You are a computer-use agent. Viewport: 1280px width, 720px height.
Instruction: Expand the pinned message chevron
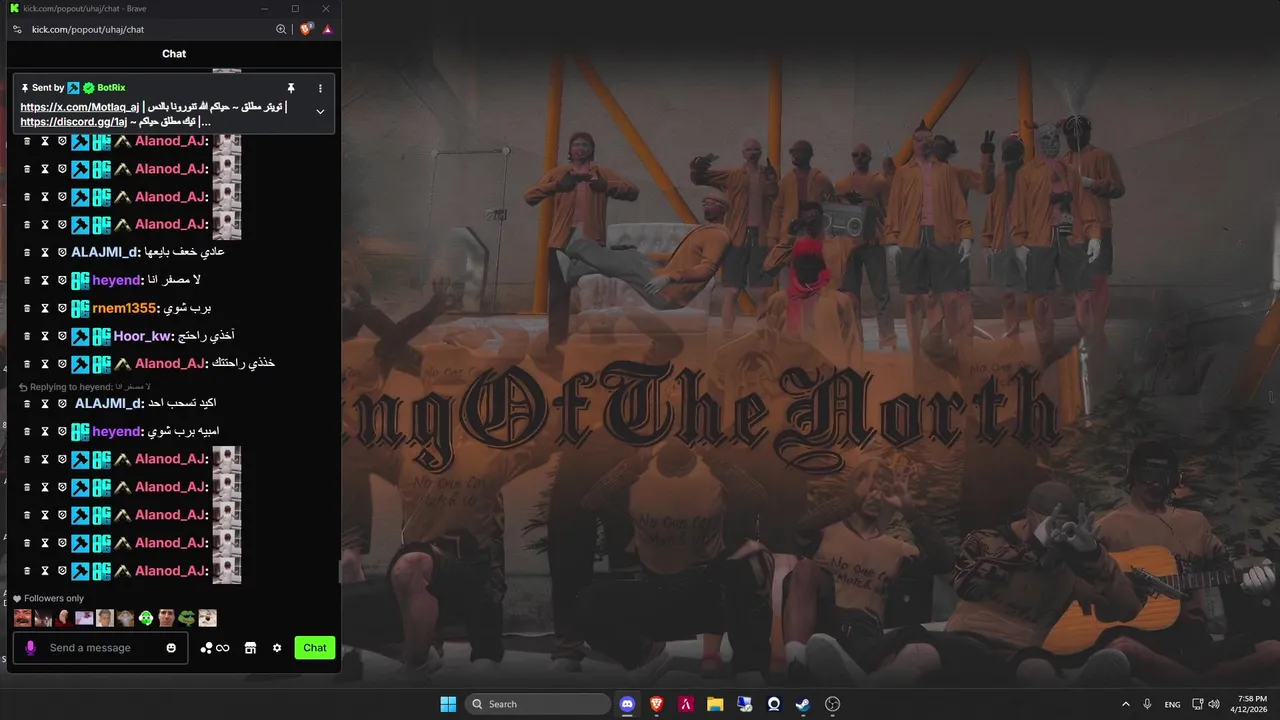point(320,111)
